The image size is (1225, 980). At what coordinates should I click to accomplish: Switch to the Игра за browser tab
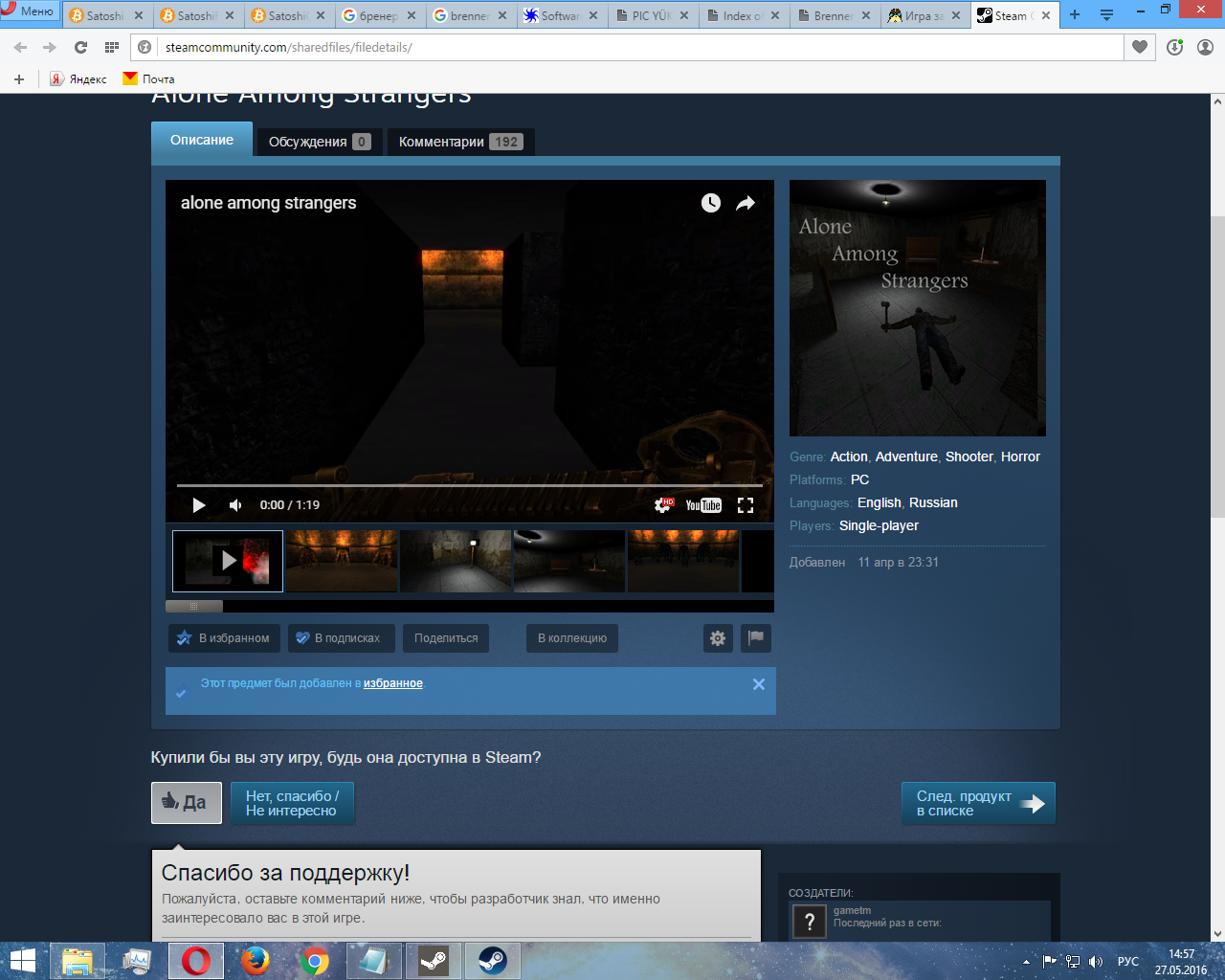point(924,15)
